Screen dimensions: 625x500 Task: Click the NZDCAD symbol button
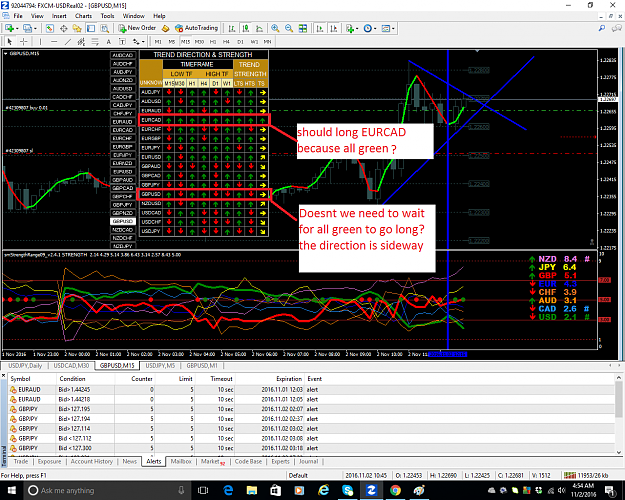tap(123, 230)
